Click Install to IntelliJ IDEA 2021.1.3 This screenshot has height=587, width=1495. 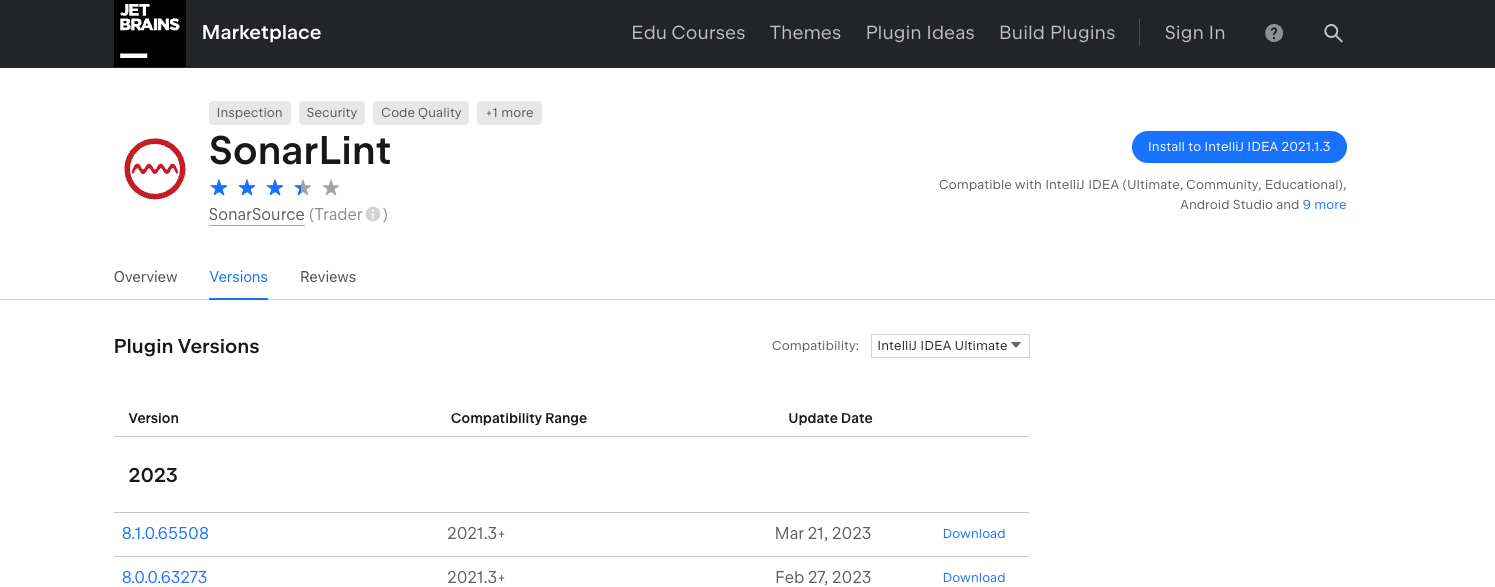pyautogui.click(x=1239, y=146)
